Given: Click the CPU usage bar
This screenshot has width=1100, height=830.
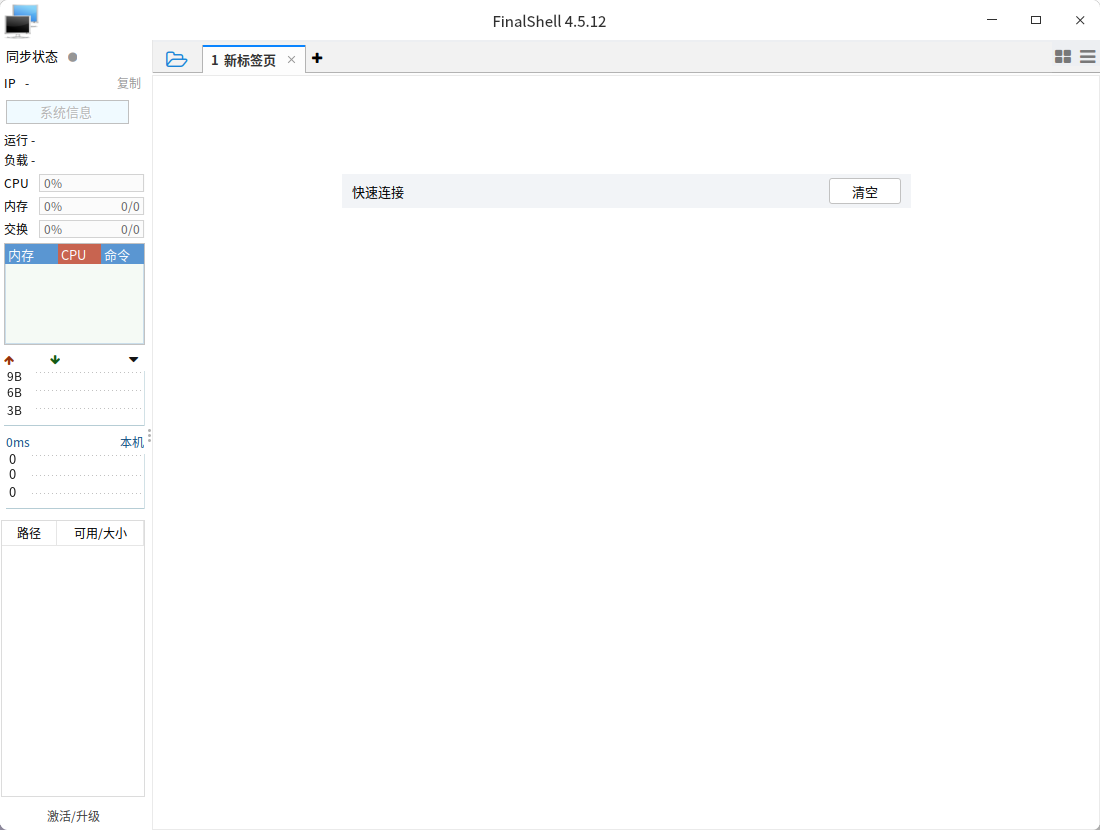Looking at the screenshot, I should 91,183.
